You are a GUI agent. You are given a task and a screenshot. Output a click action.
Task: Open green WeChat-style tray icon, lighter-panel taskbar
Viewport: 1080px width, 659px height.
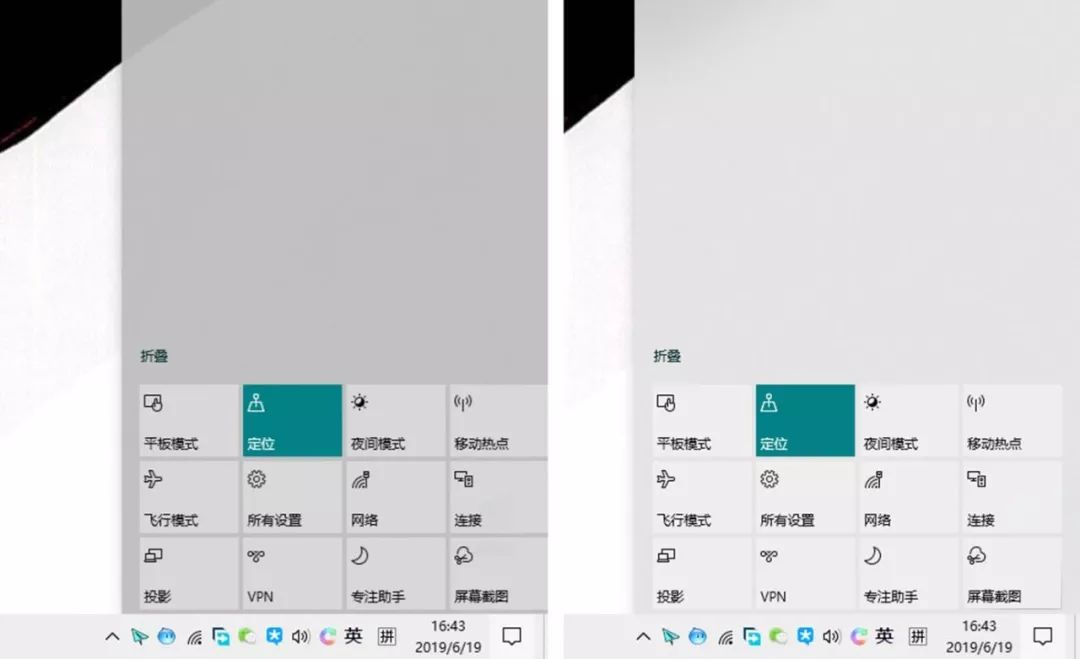[x=778, y=636]
